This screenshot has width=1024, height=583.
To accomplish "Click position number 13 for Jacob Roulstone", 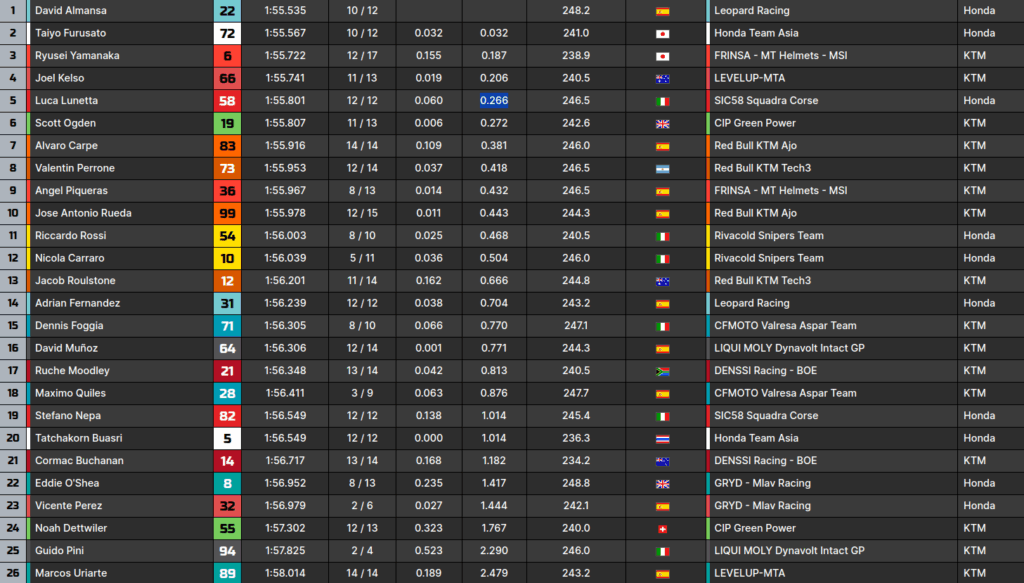I will point(12,281).
